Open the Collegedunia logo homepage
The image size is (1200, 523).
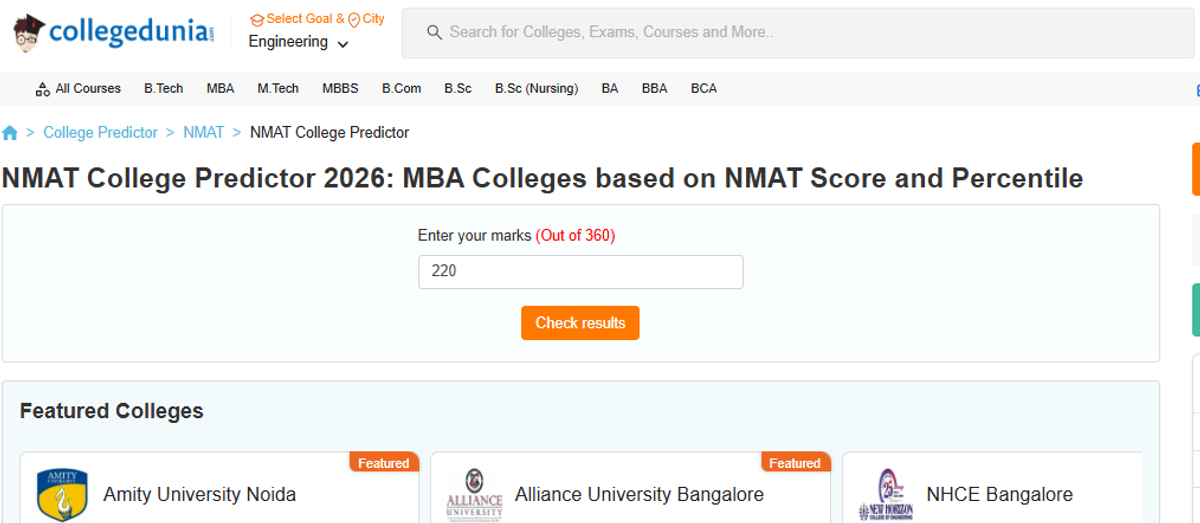(113, 33)
